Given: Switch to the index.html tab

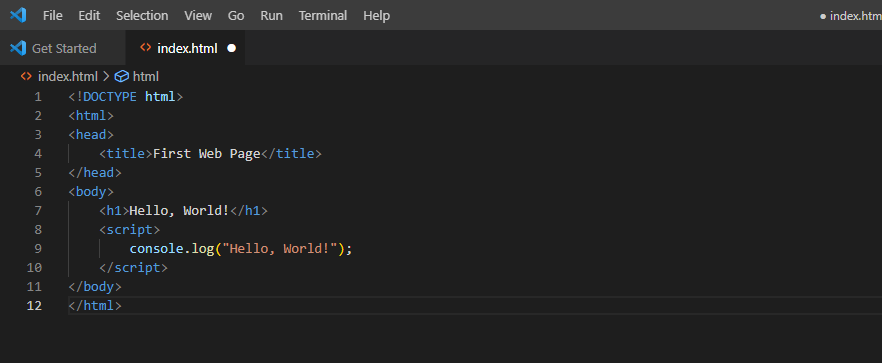Looking at the screenshot, I should coord(185,48).
